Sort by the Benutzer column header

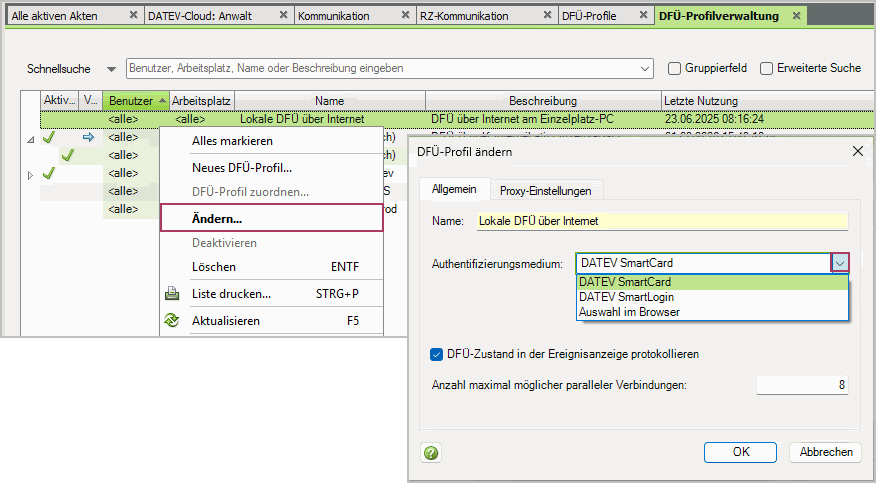click(x=136, y=101)
